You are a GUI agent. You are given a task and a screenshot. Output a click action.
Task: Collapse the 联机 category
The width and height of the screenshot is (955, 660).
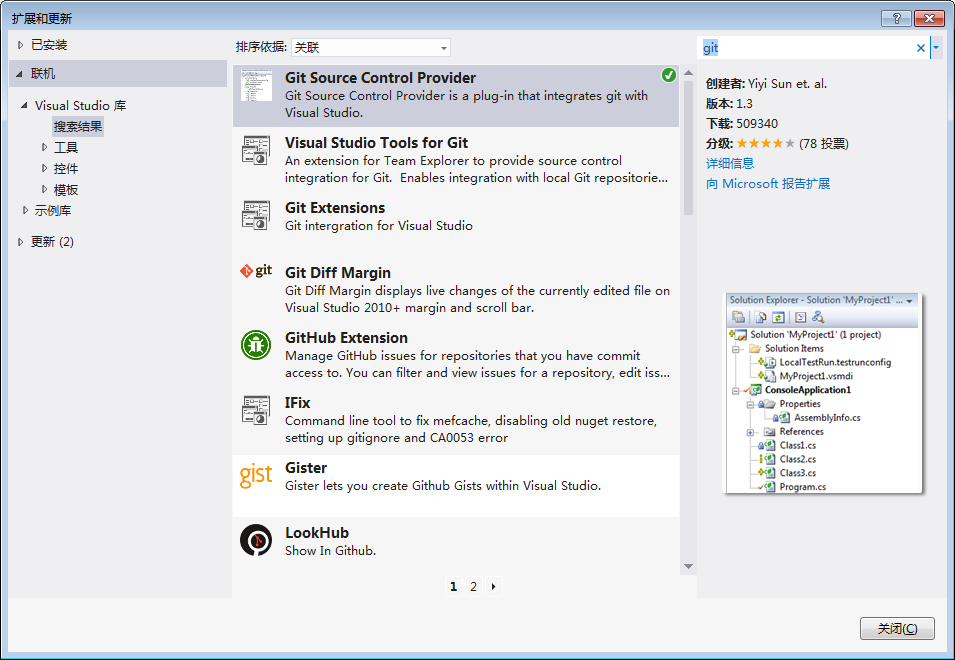(x=19, y=74)
